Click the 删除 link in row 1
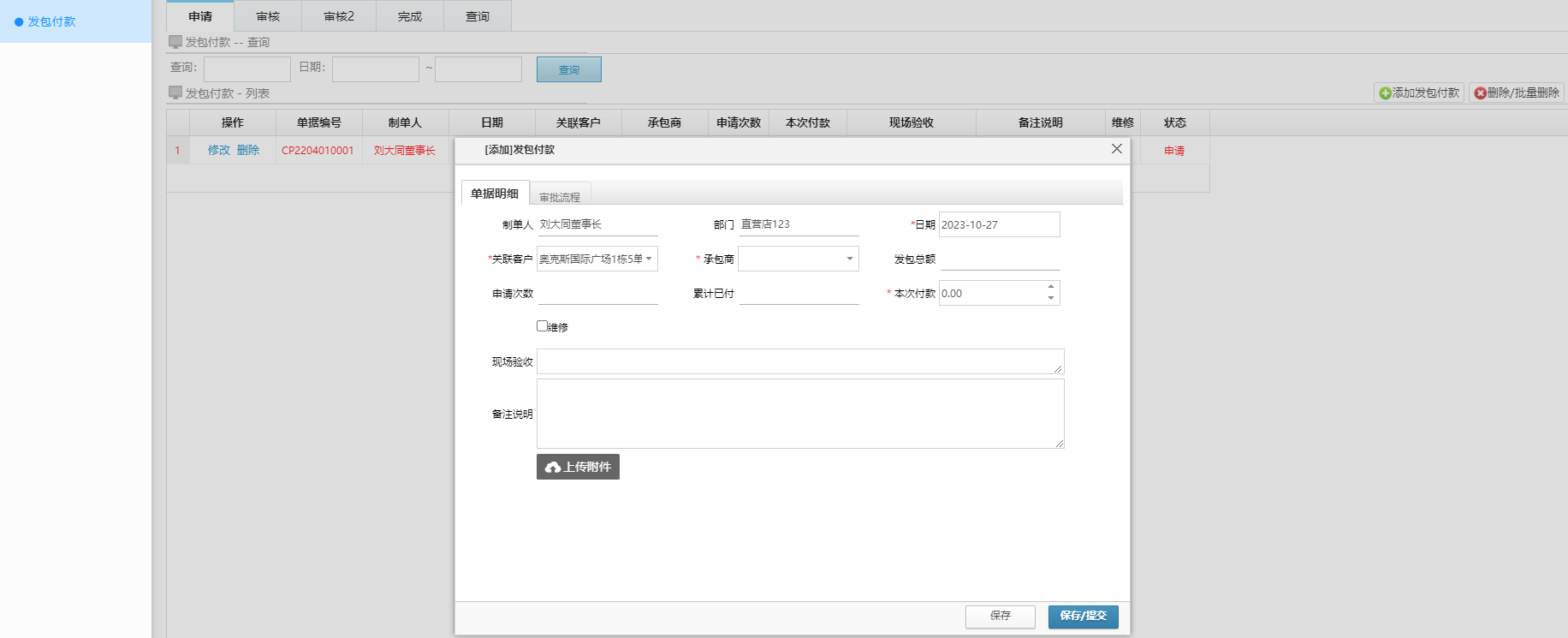Screen dimensions: 1568x638 (248, 150)
